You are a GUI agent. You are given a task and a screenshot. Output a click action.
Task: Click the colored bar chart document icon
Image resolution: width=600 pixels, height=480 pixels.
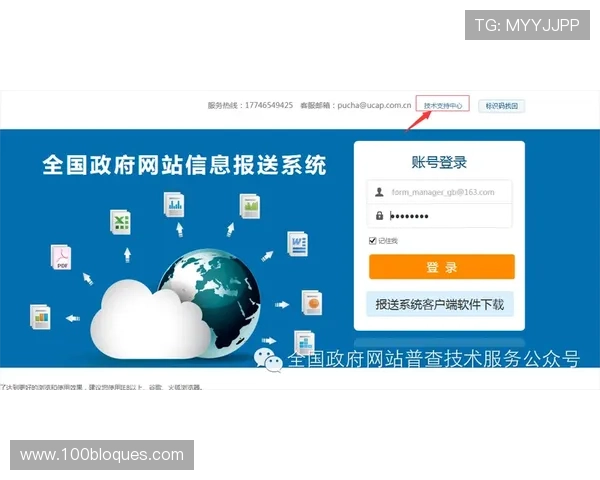pos(41,317)
